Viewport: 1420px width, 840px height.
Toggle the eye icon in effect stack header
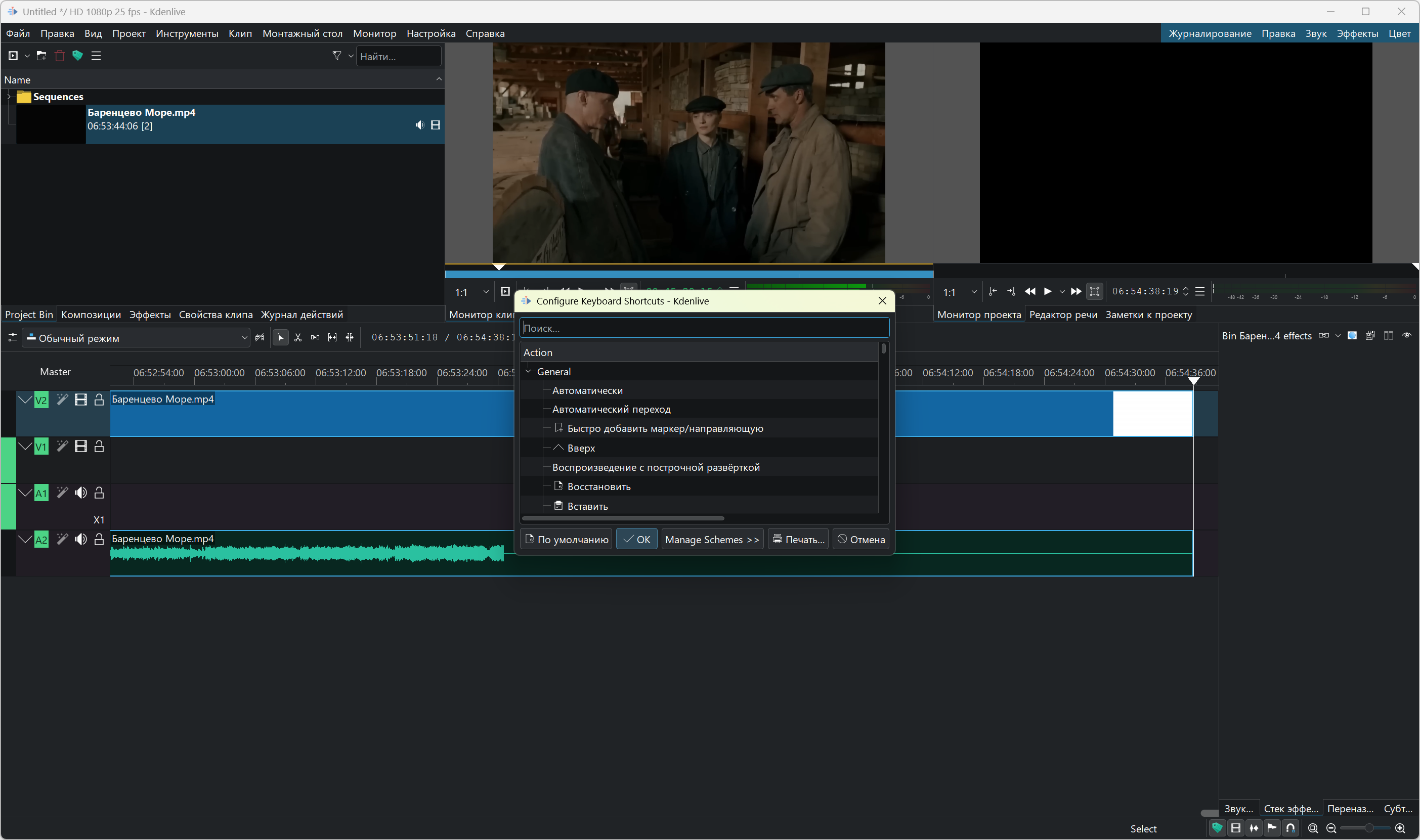[1406, 336]
